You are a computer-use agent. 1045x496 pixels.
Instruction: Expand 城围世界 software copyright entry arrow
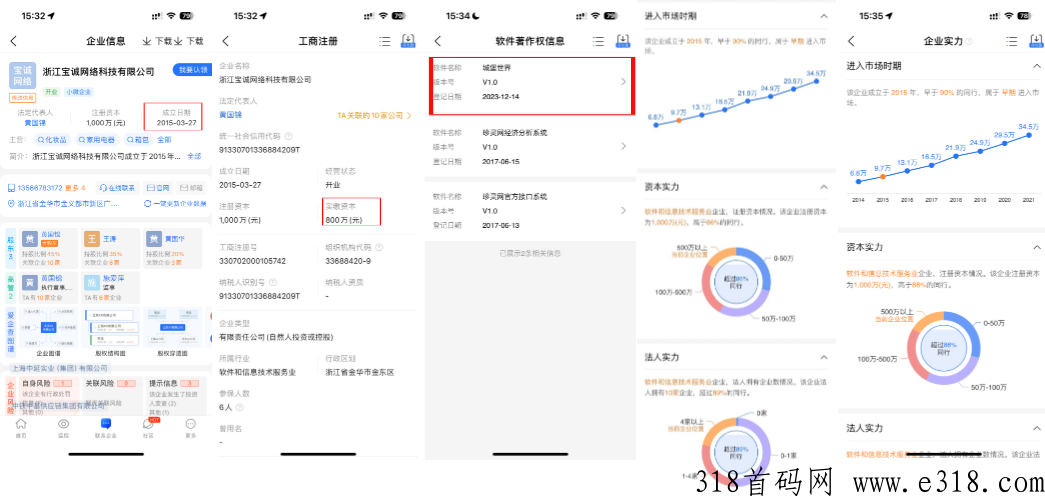(623, 81)
